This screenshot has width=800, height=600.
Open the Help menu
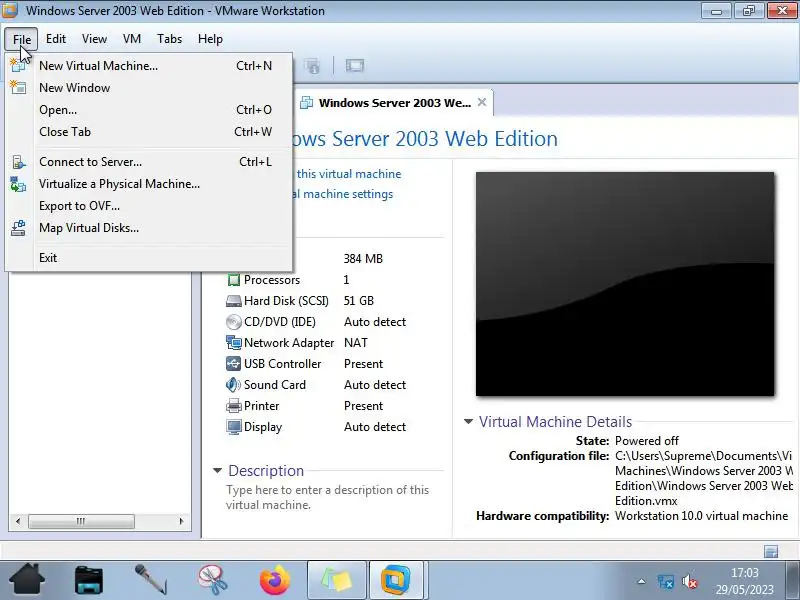point(210,39)
